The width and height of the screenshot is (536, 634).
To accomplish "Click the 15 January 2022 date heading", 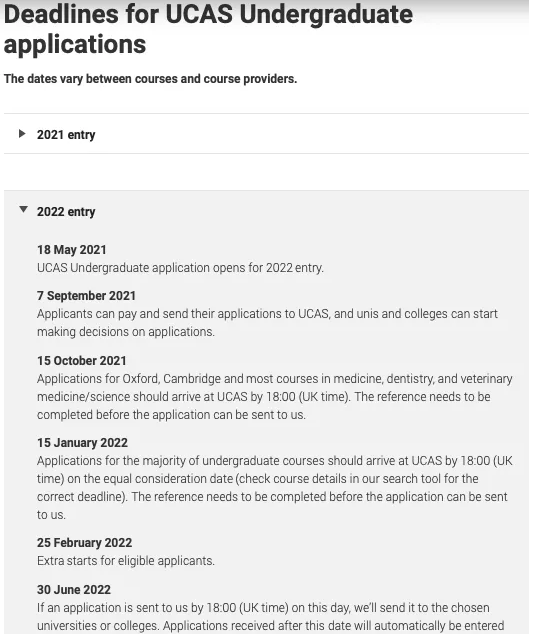I will 82,443.
